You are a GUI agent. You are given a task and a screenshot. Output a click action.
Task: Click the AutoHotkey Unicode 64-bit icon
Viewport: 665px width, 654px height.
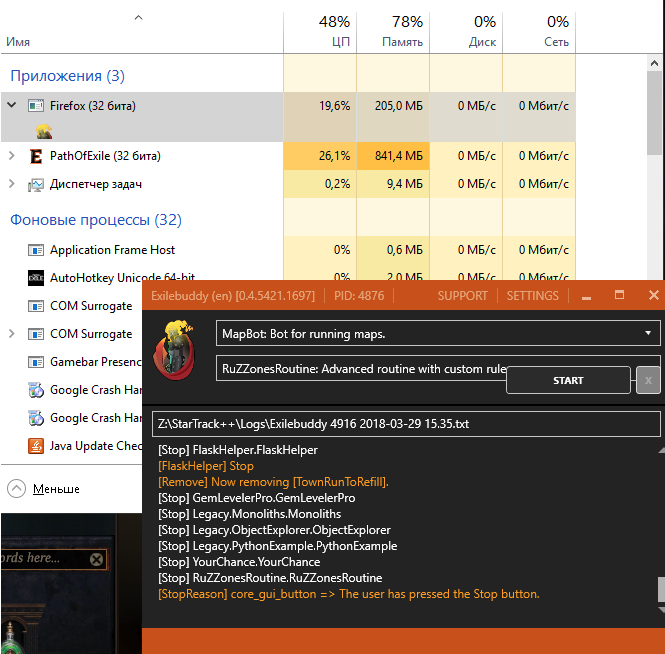click(x=36, y=278)
